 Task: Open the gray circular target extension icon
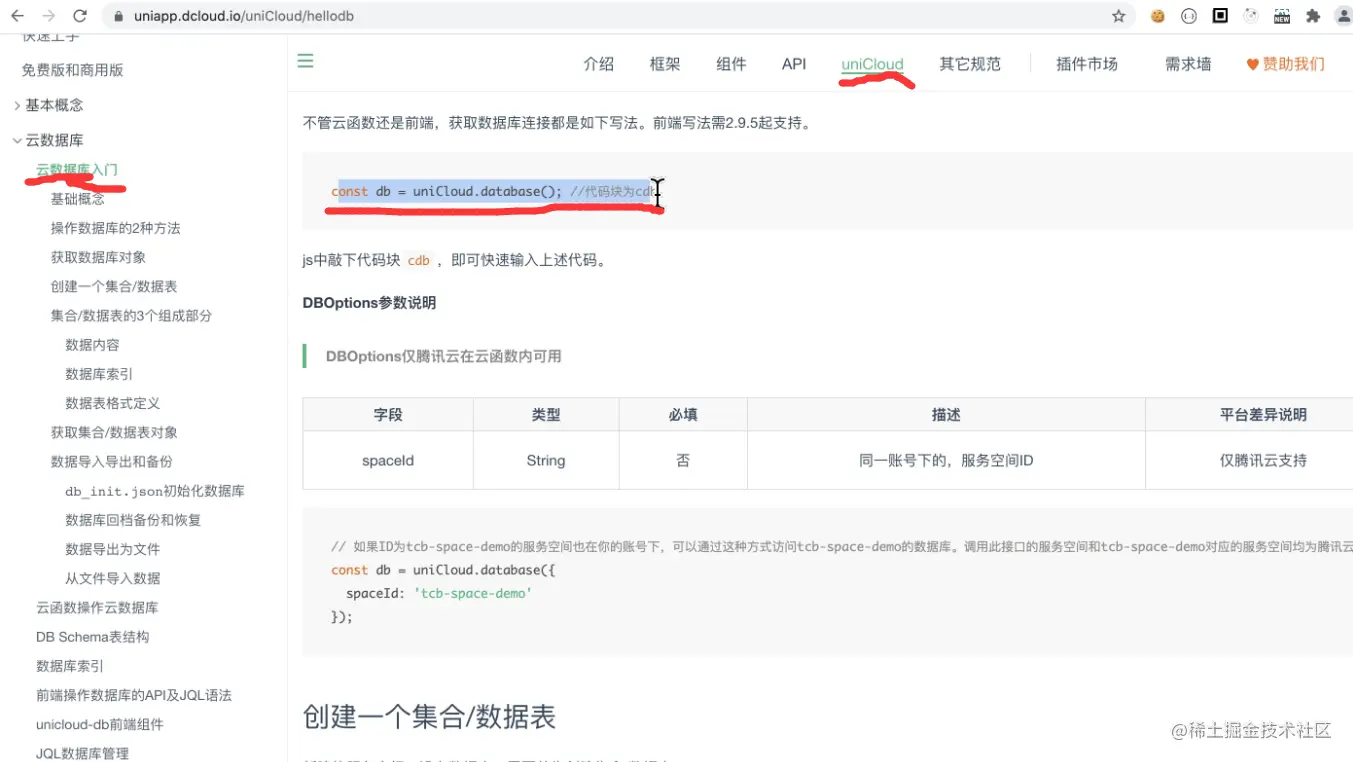click(x=1251, y=16)
